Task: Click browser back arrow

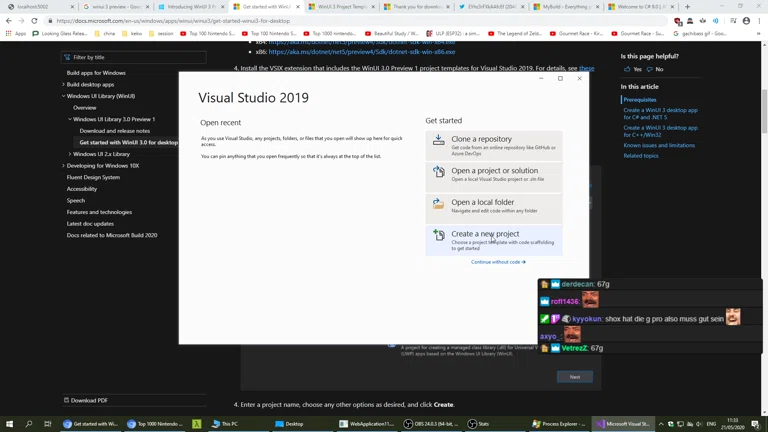Action: (9, 21)
